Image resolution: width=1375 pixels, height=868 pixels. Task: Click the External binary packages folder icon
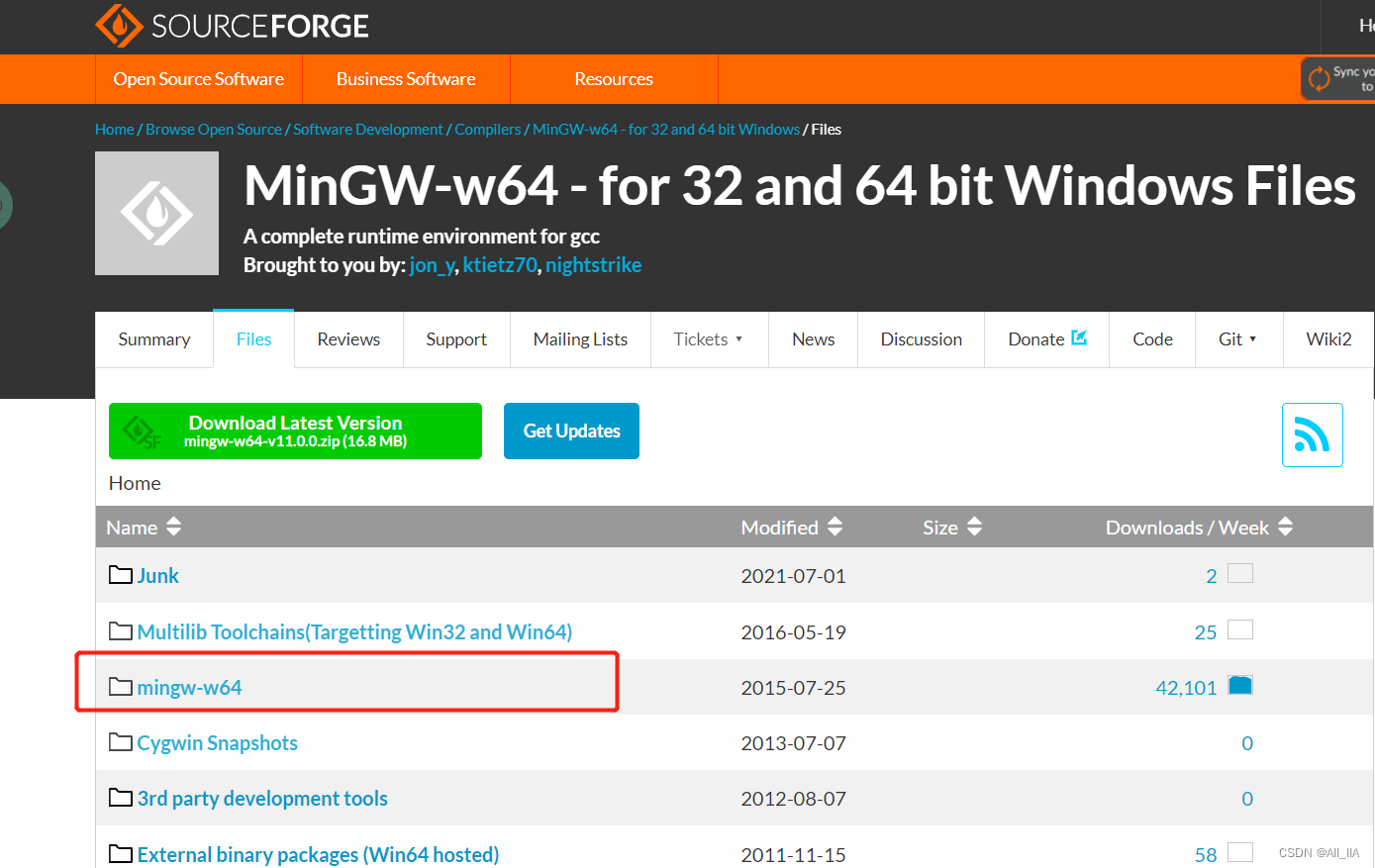121,854
